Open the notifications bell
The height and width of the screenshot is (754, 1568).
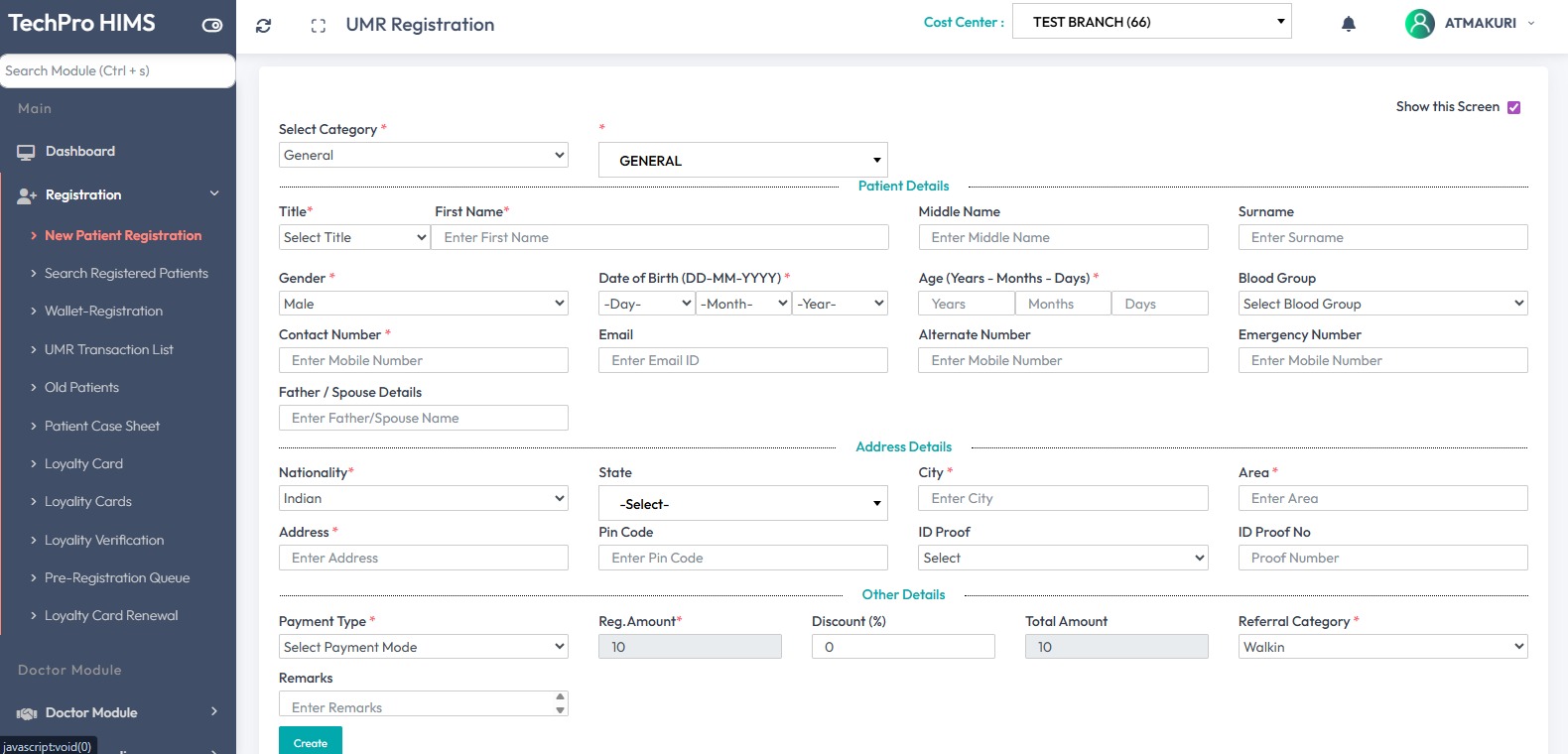1348,24
